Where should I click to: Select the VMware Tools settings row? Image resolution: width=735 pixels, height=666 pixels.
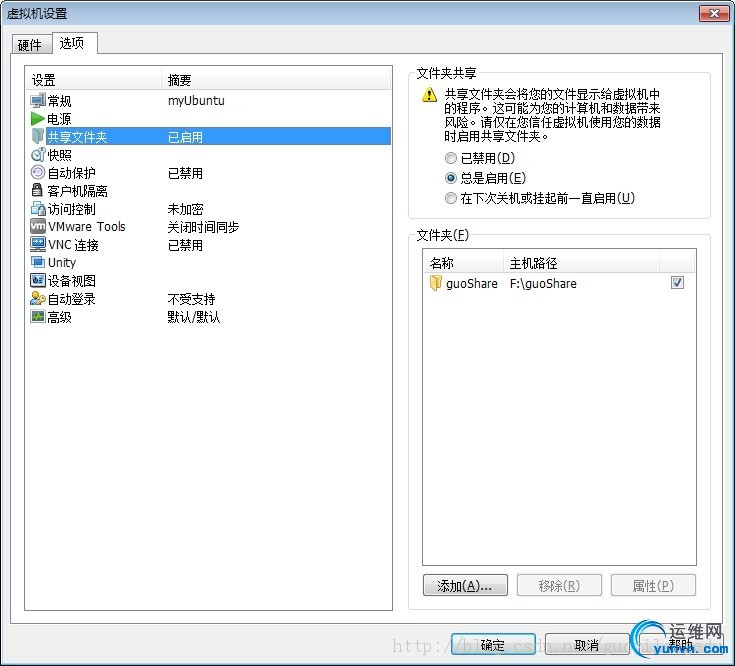(x=209, y=226)
